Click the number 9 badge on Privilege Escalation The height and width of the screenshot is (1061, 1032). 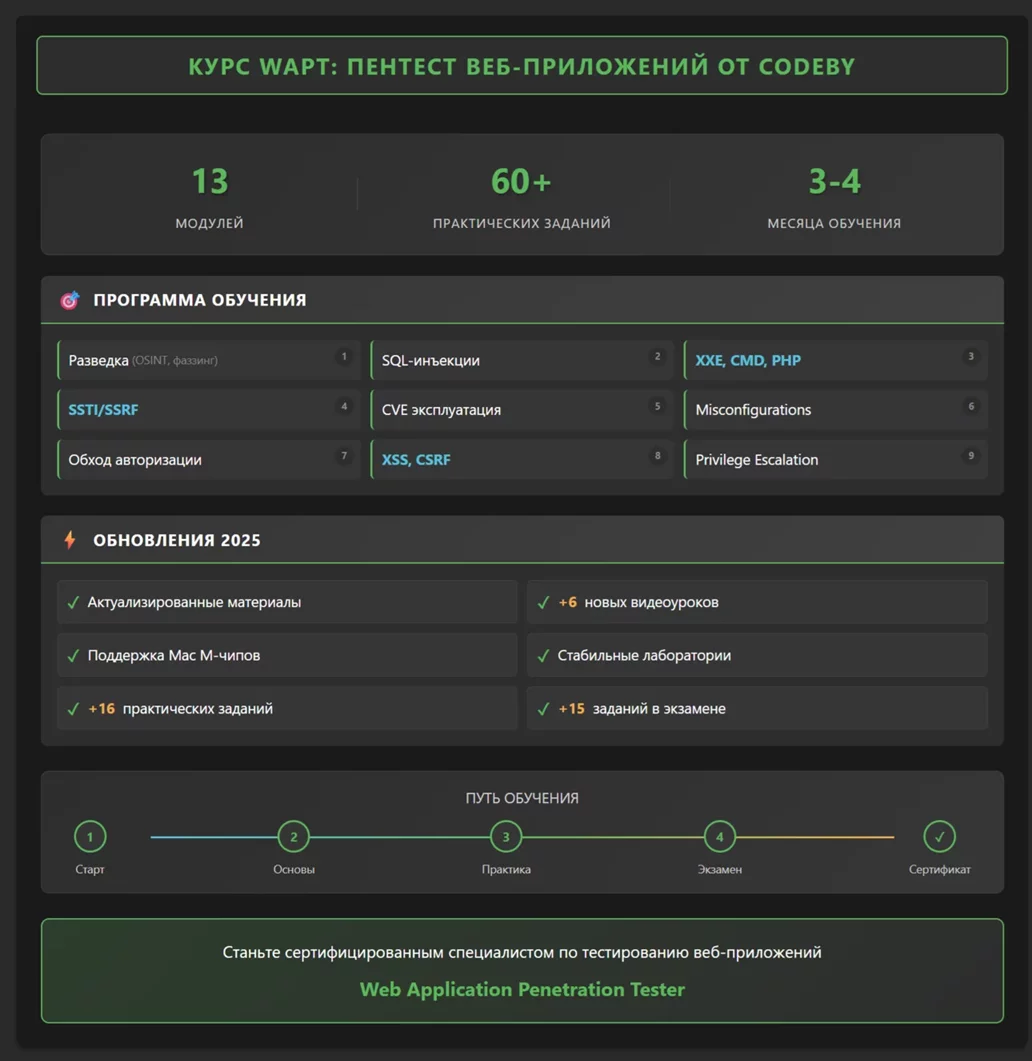click(x=970, y=456)
